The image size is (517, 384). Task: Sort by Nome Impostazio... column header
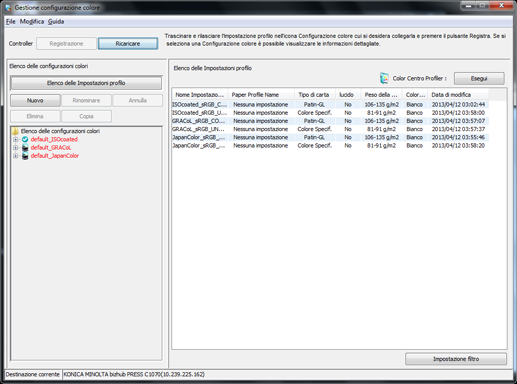point(200,95)
